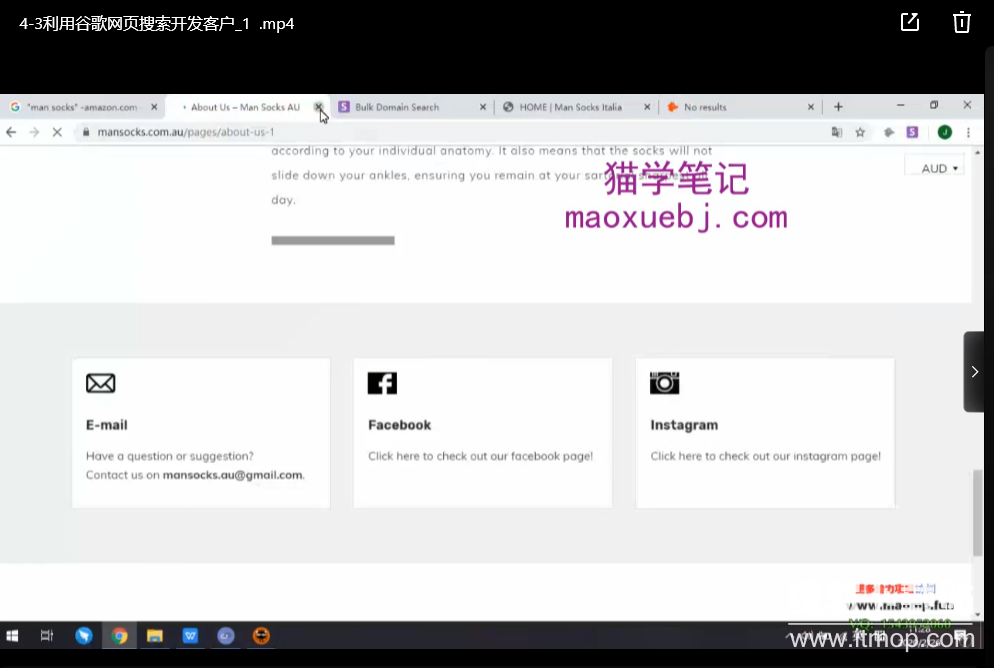
Task: Open the Chrome three-dot menu
Action: 968,132
